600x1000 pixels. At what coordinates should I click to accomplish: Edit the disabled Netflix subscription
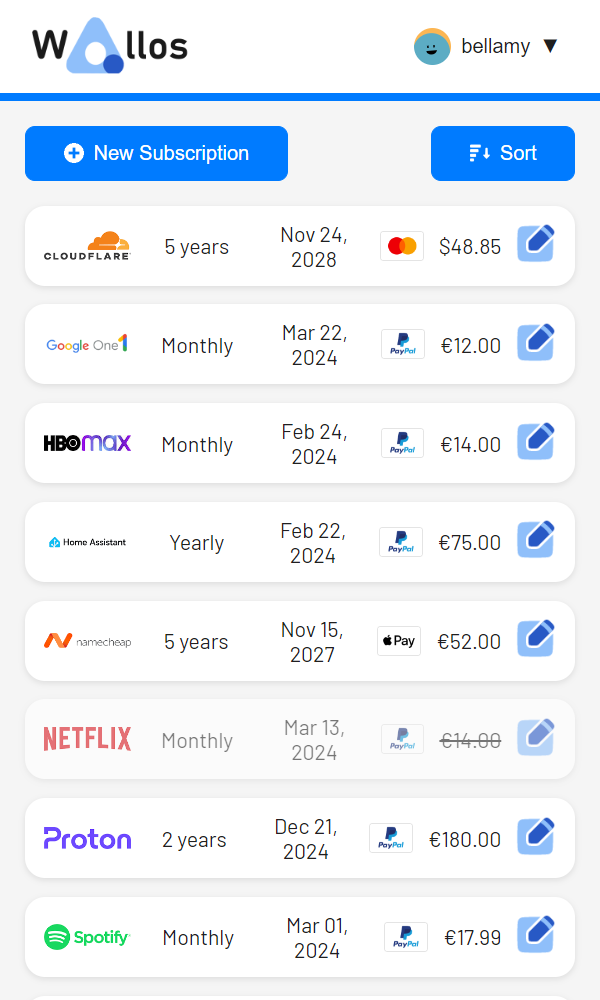(536, 738)
